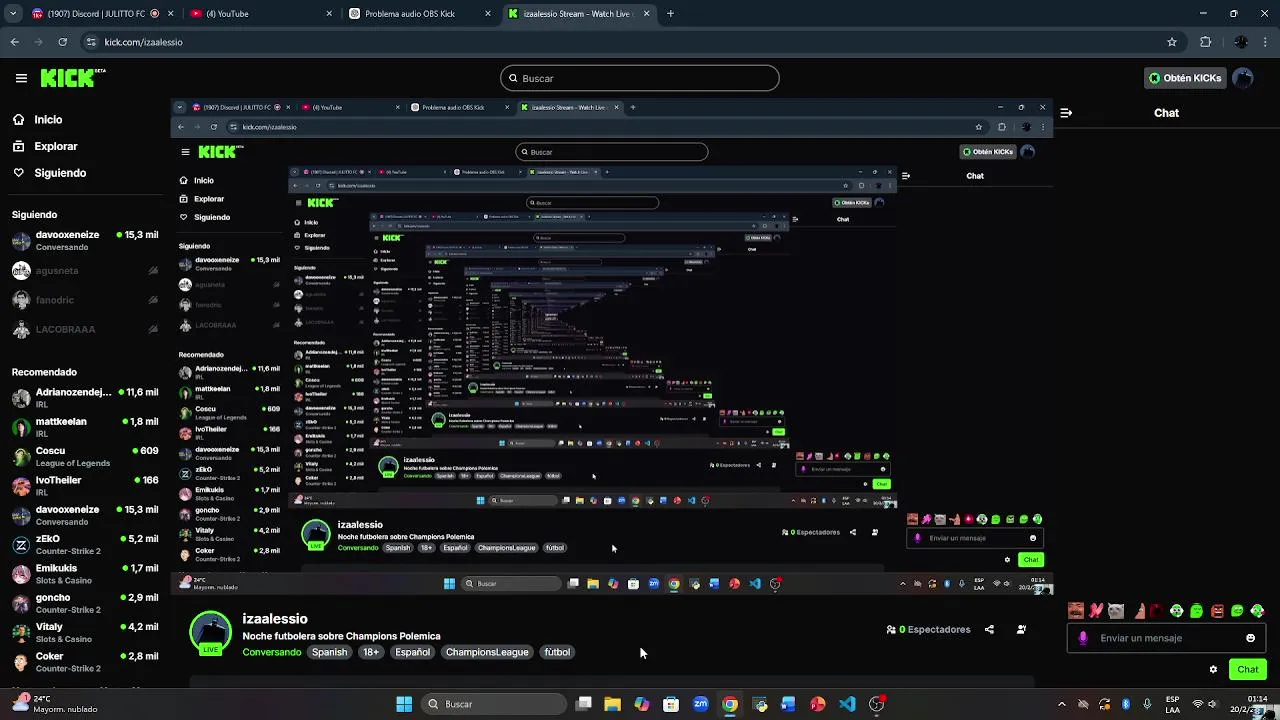Click the fútbol tag
Viewport: 1280px width, 720px height.
557,653
